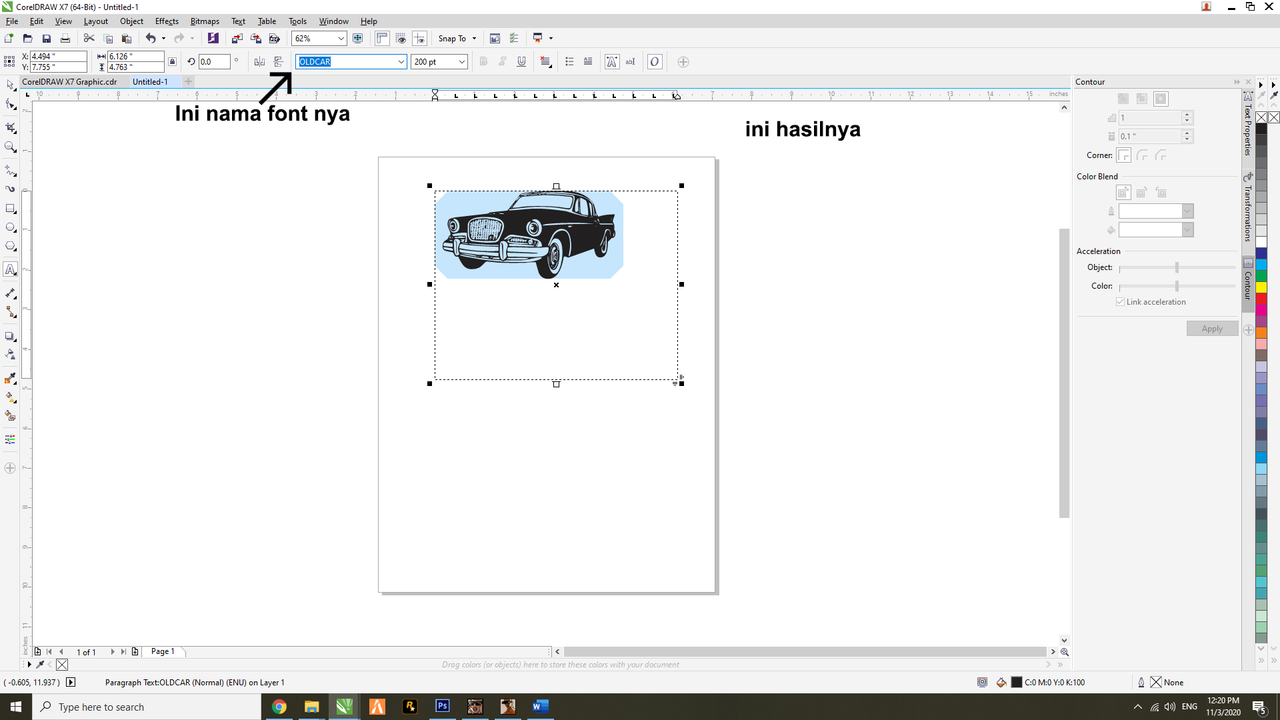Click the Apply button in Contour
This screenshot has width=1280, height=720.
pyautogui.click(x=1212, y=328)
